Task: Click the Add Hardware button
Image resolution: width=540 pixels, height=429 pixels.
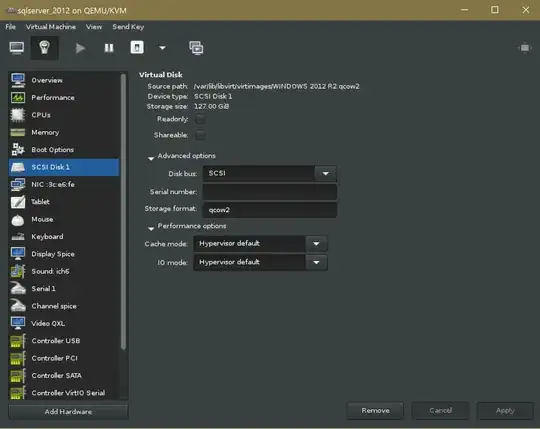Action: [x=68, y=411]
